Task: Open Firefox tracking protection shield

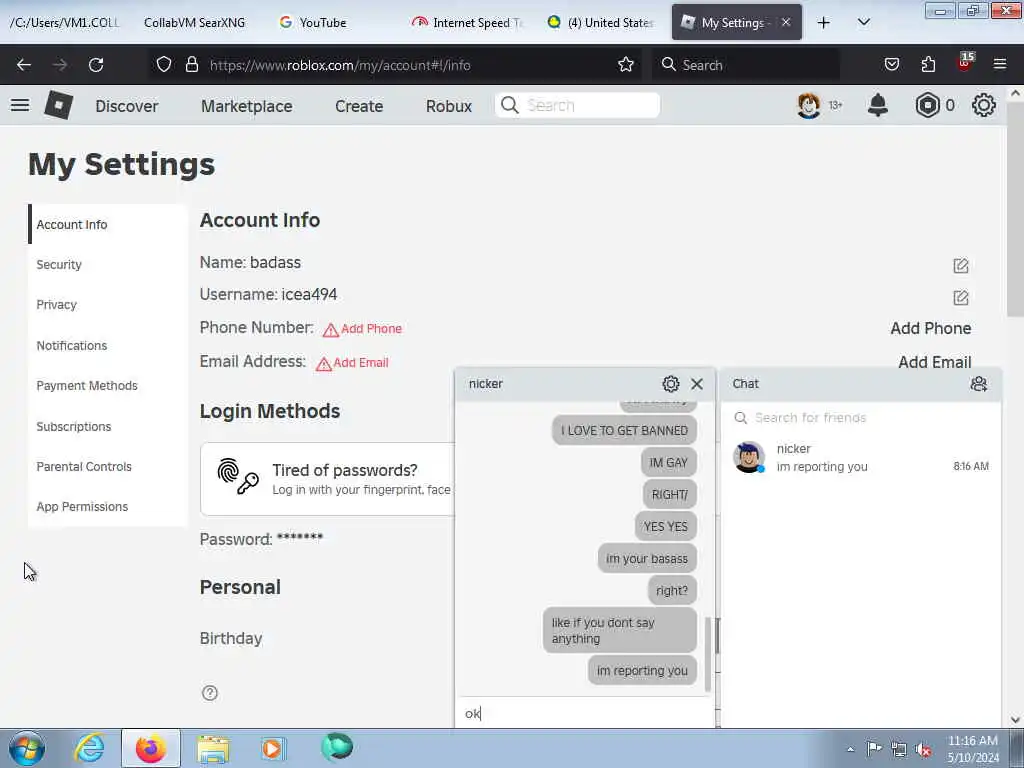Action: pyautogui.click(x=164, y=65)
